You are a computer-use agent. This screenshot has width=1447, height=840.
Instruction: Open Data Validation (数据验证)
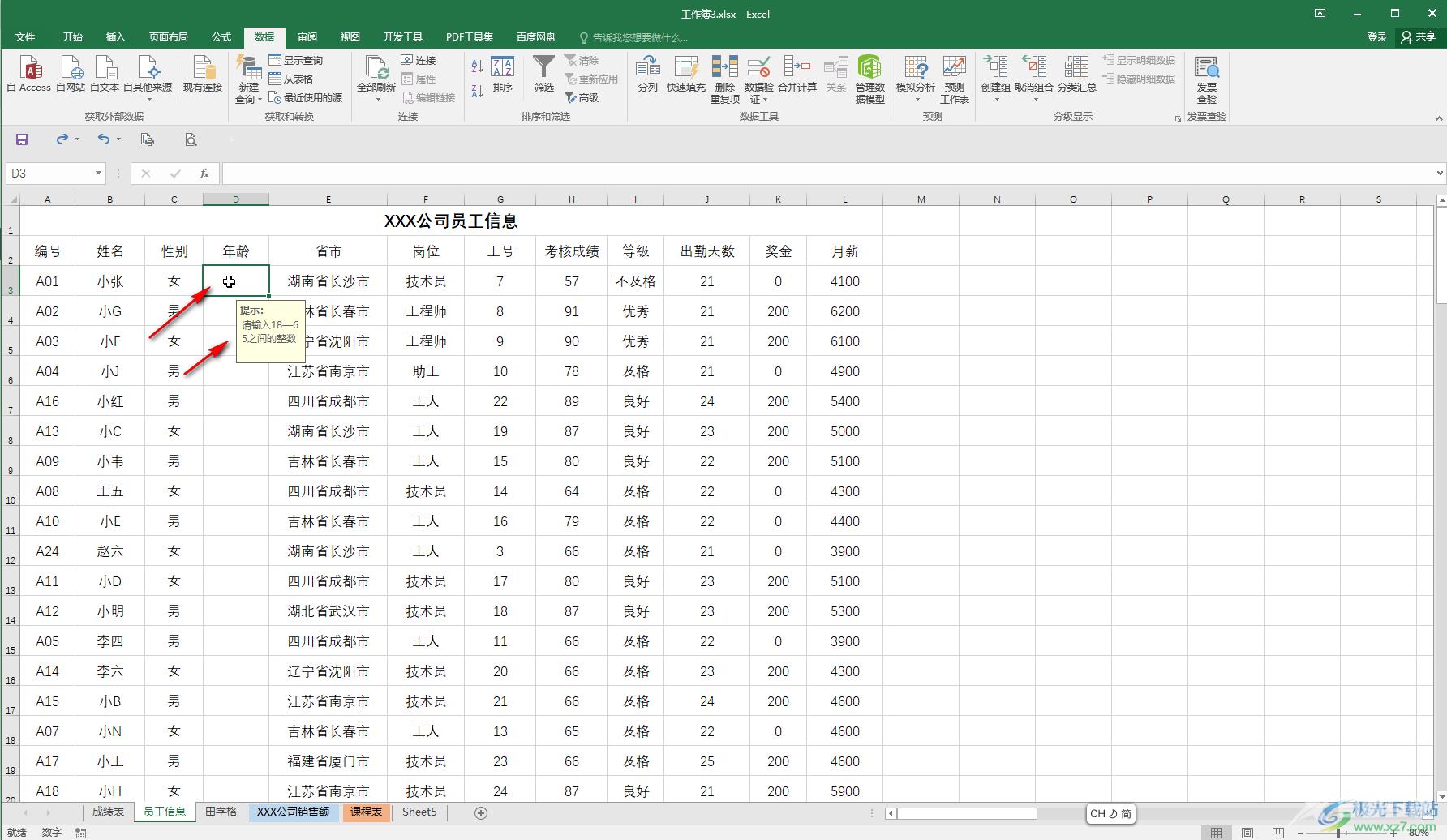[x=759, y=79]
